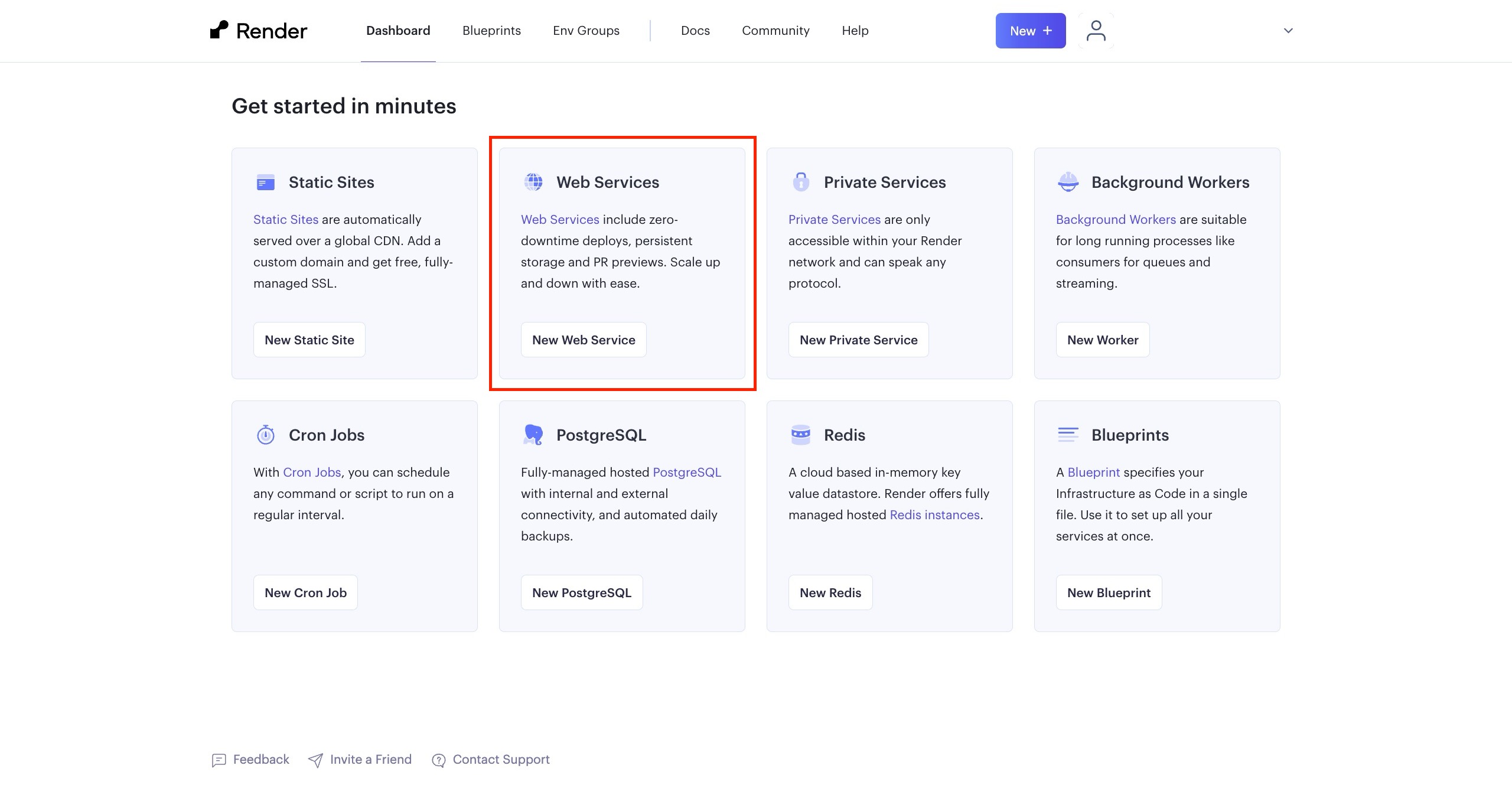Switch to the Dashboard tab

click(398, 31)
